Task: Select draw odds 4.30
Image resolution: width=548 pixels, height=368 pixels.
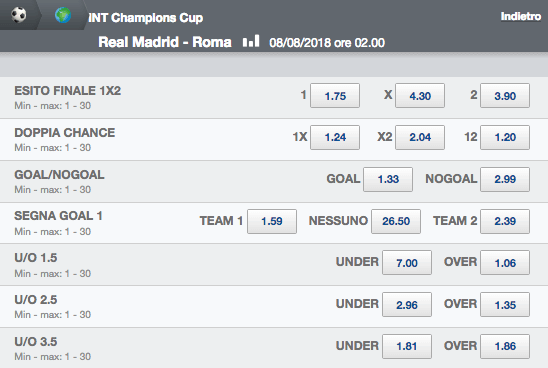Action: [420, 95]
